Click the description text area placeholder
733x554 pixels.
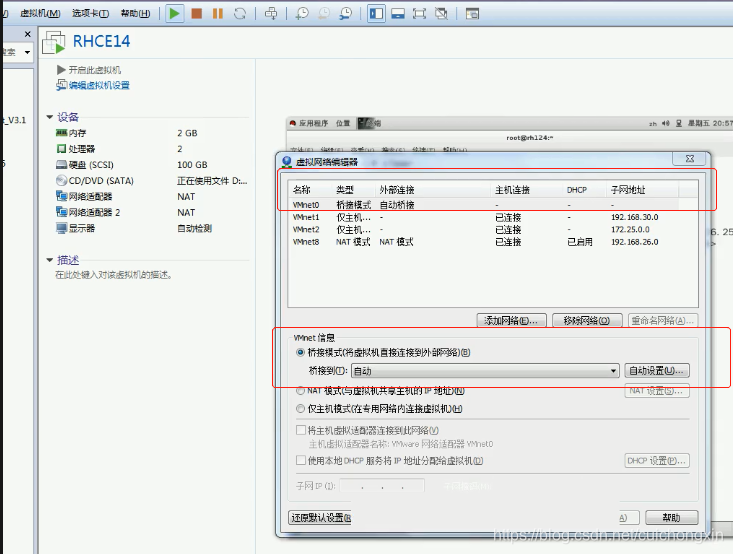(x=114, y=275)
